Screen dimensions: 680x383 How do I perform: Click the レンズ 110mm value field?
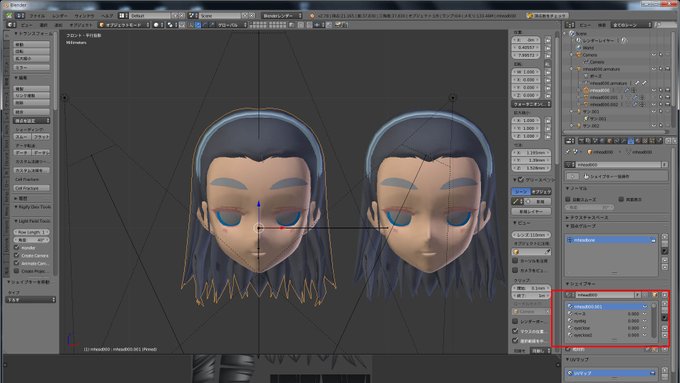coord(531,235)
